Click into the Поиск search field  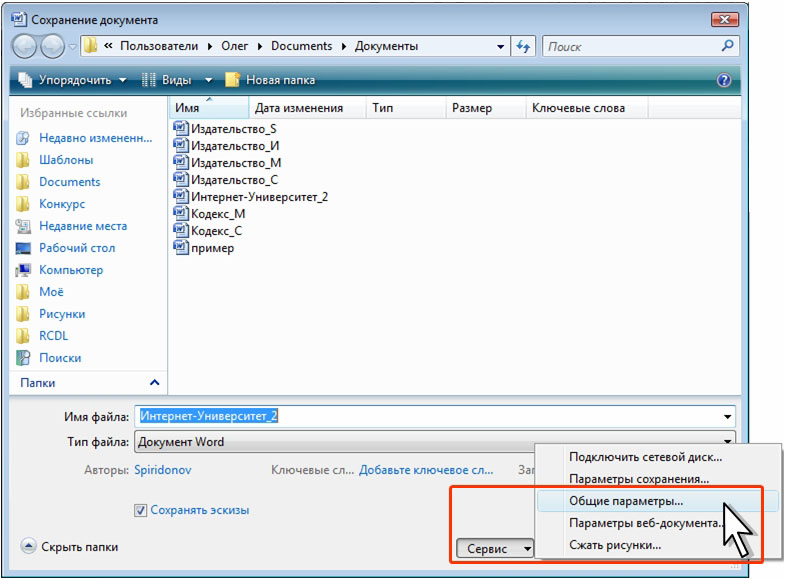point(631,47)
